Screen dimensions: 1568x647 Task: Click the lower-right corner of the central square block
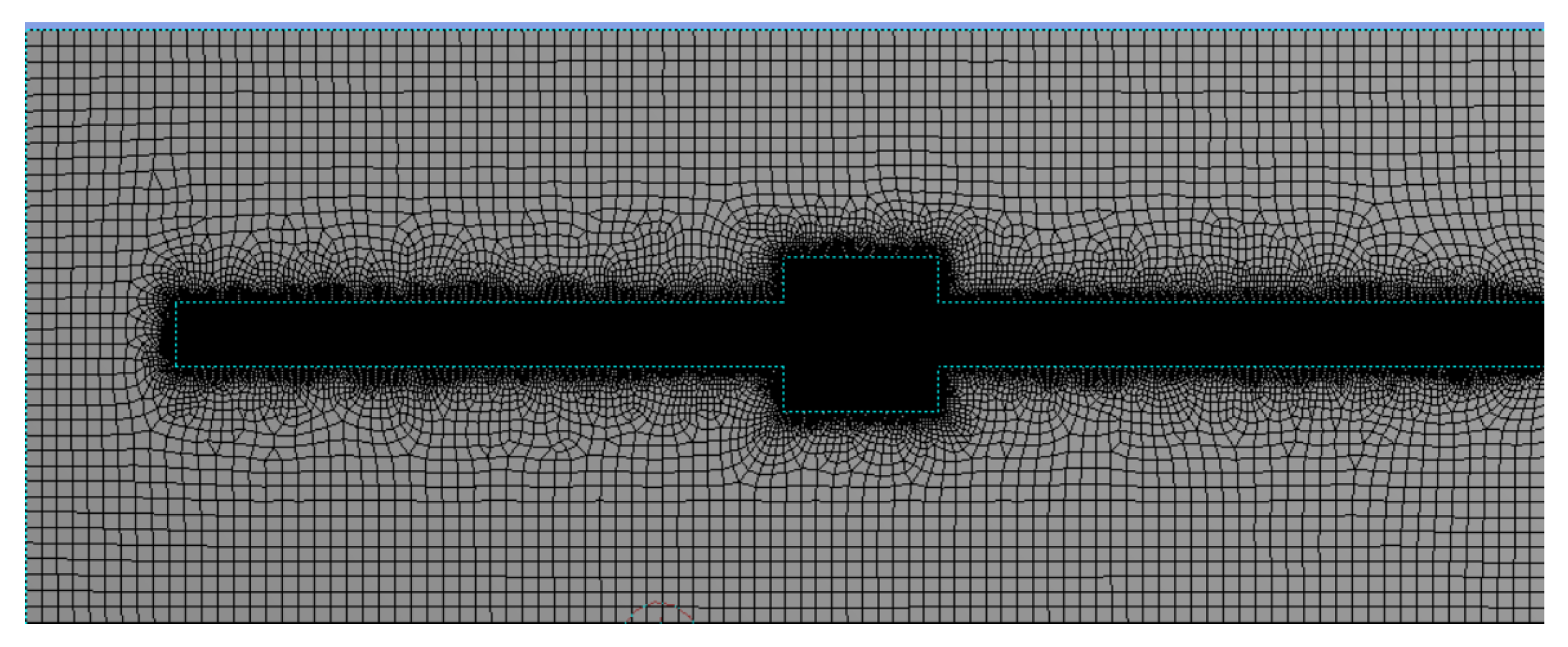[x=938, y=411]
